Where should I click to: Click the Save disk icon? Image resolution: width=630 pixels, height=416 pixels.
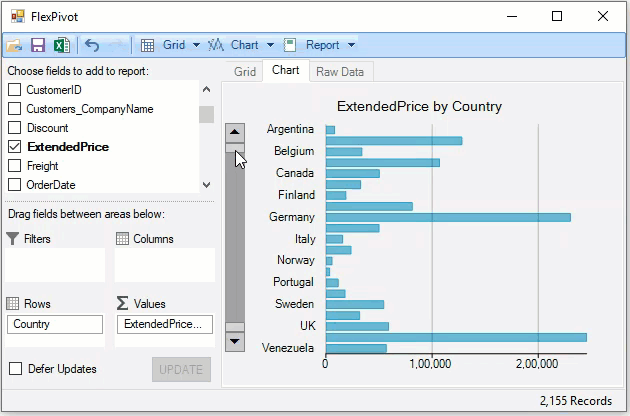click(x=38, y=45)
